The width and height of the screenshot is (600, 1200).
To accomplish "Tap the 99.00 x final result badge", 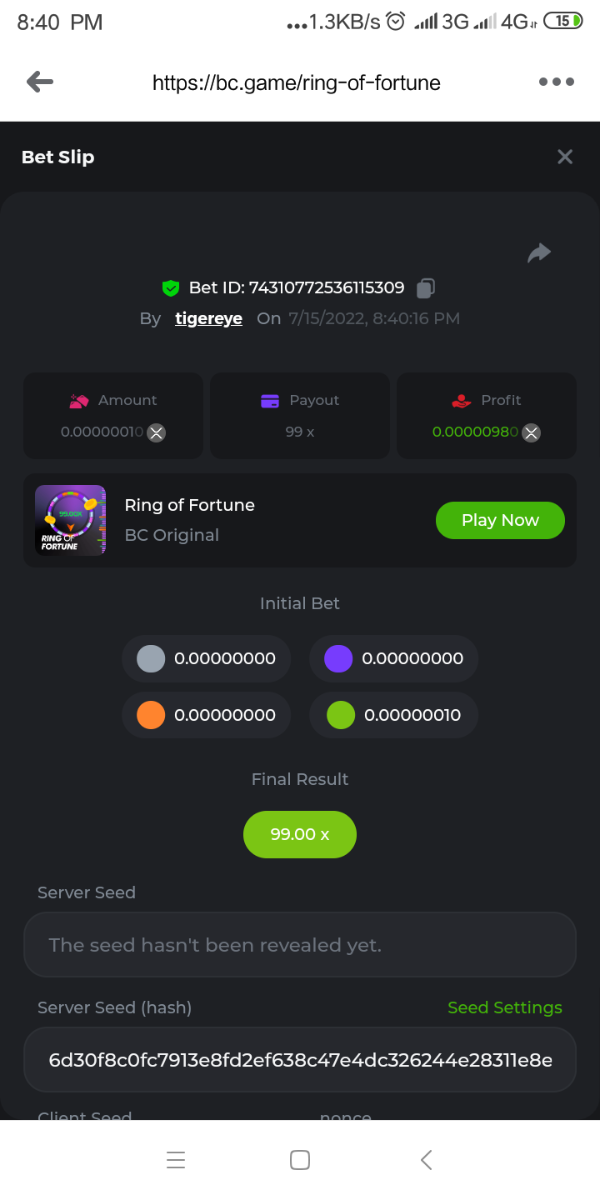I will [x=300, y=834].
